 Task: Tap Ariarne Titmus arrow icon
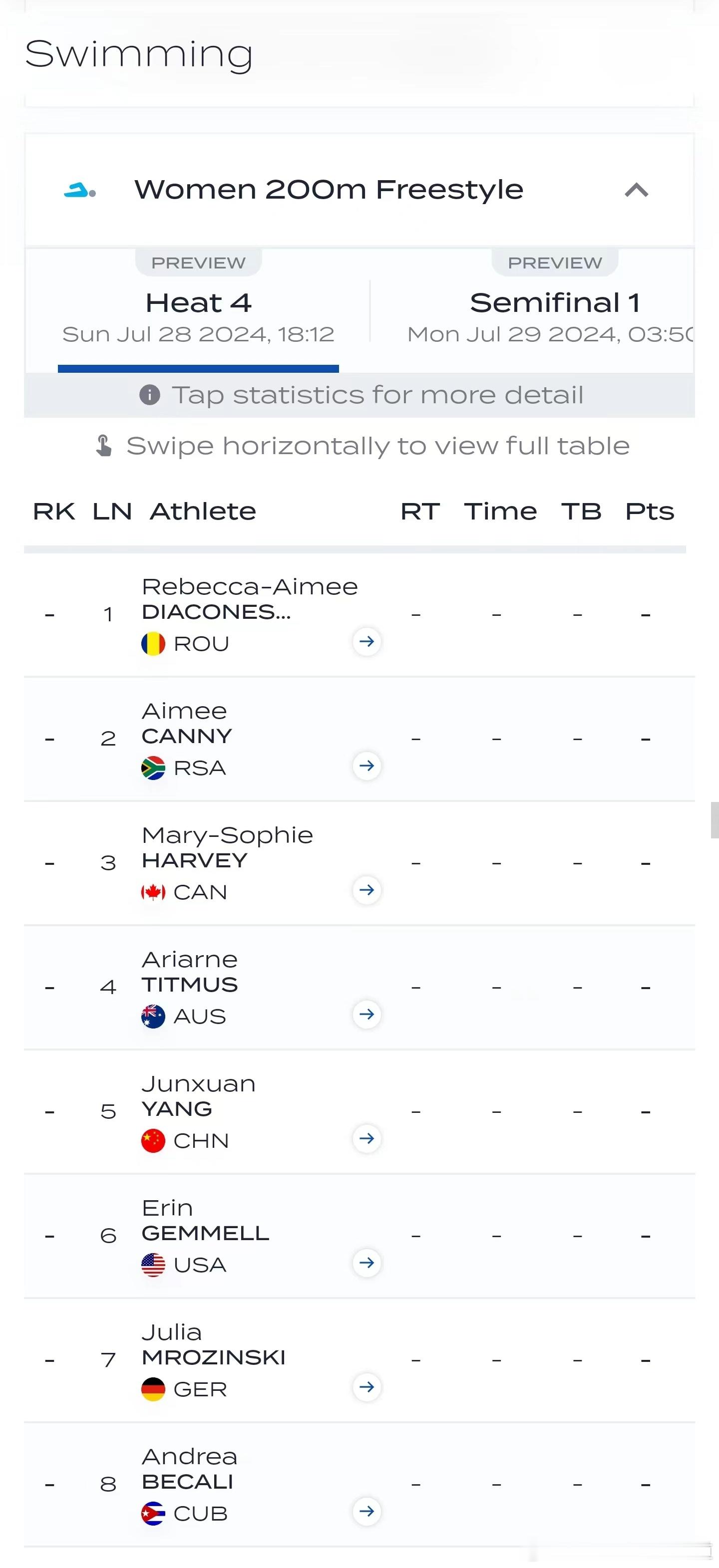366,1014
